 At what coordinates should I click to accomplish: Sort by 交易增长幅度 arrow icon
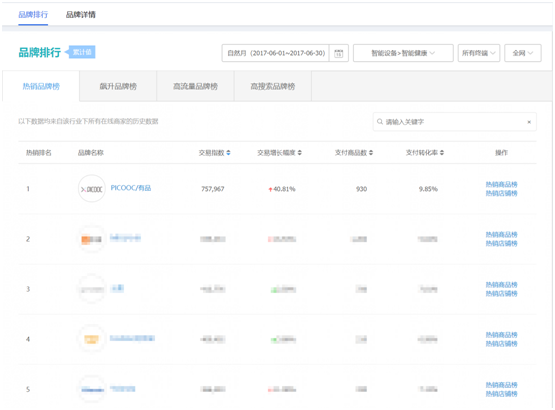pos(299,153)
